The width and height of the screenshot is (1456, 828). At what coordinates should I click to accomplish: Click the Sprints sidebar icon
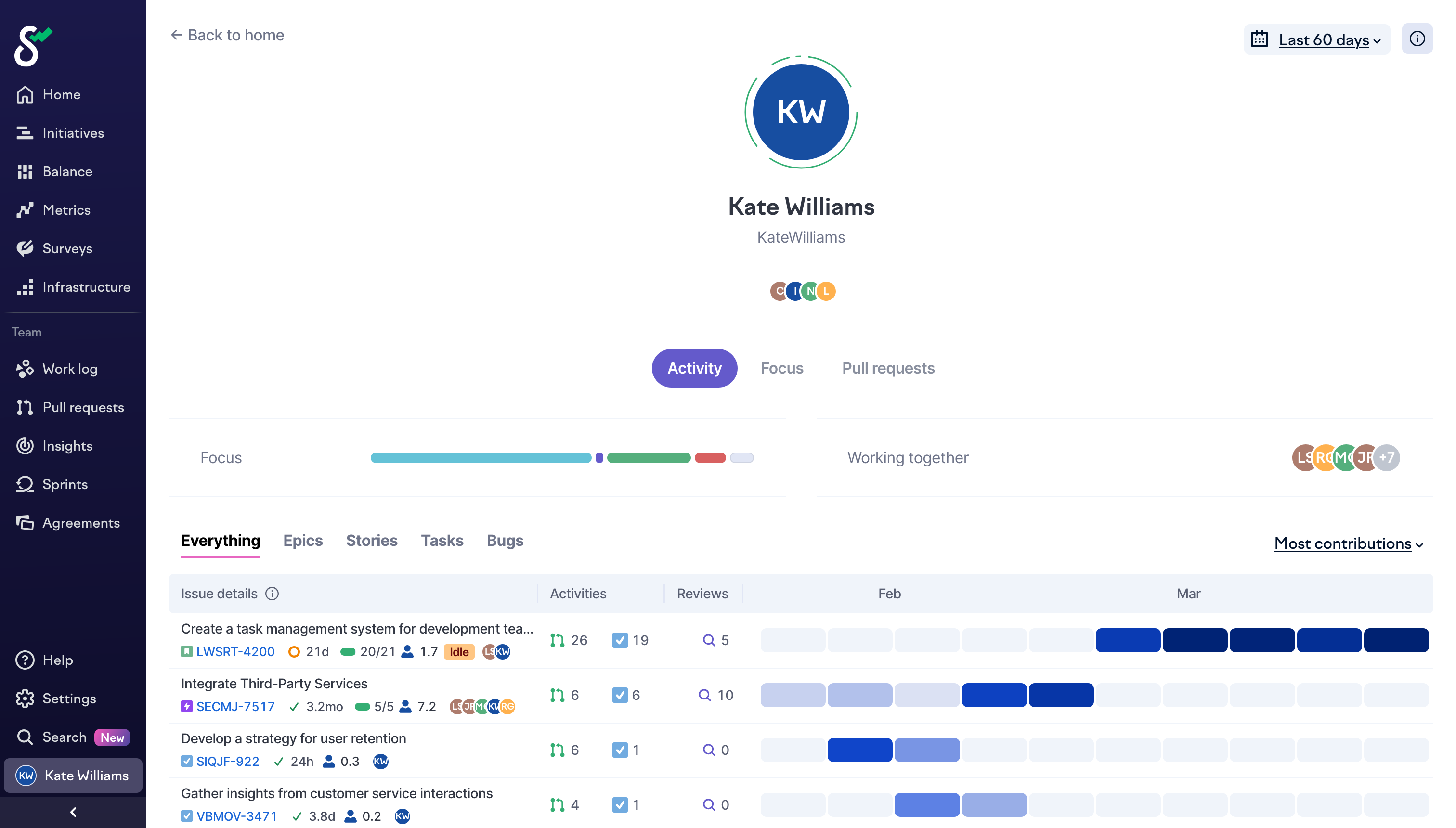tap(25, 484)
